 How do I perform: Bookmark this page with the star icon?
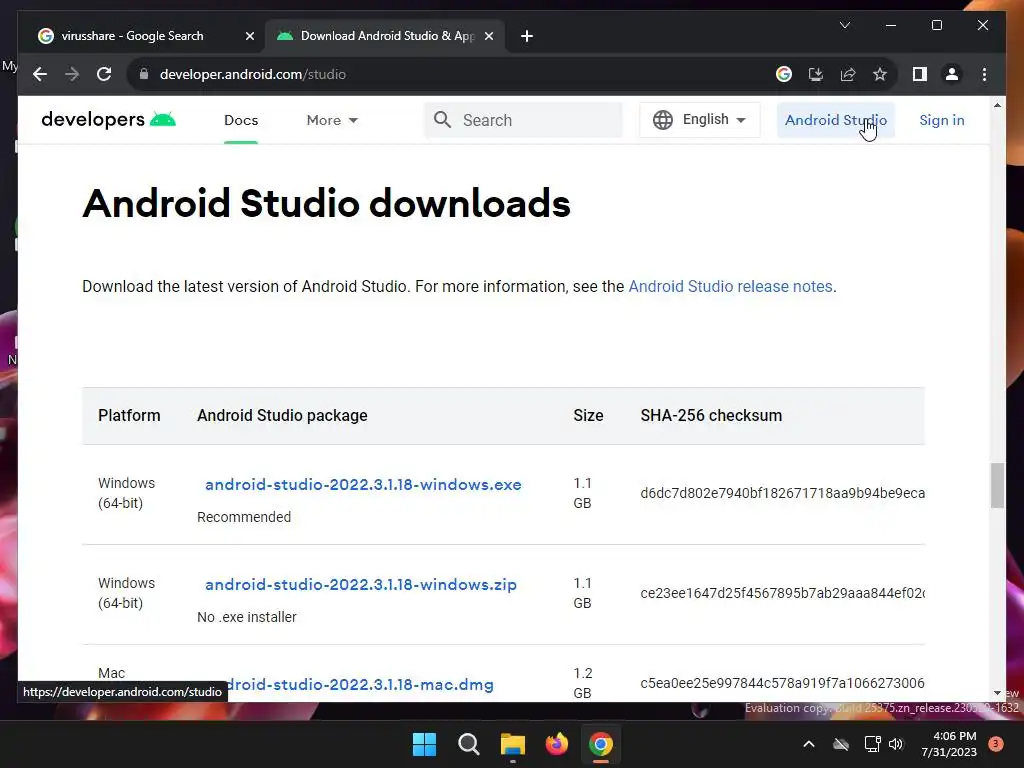[880, 74]
